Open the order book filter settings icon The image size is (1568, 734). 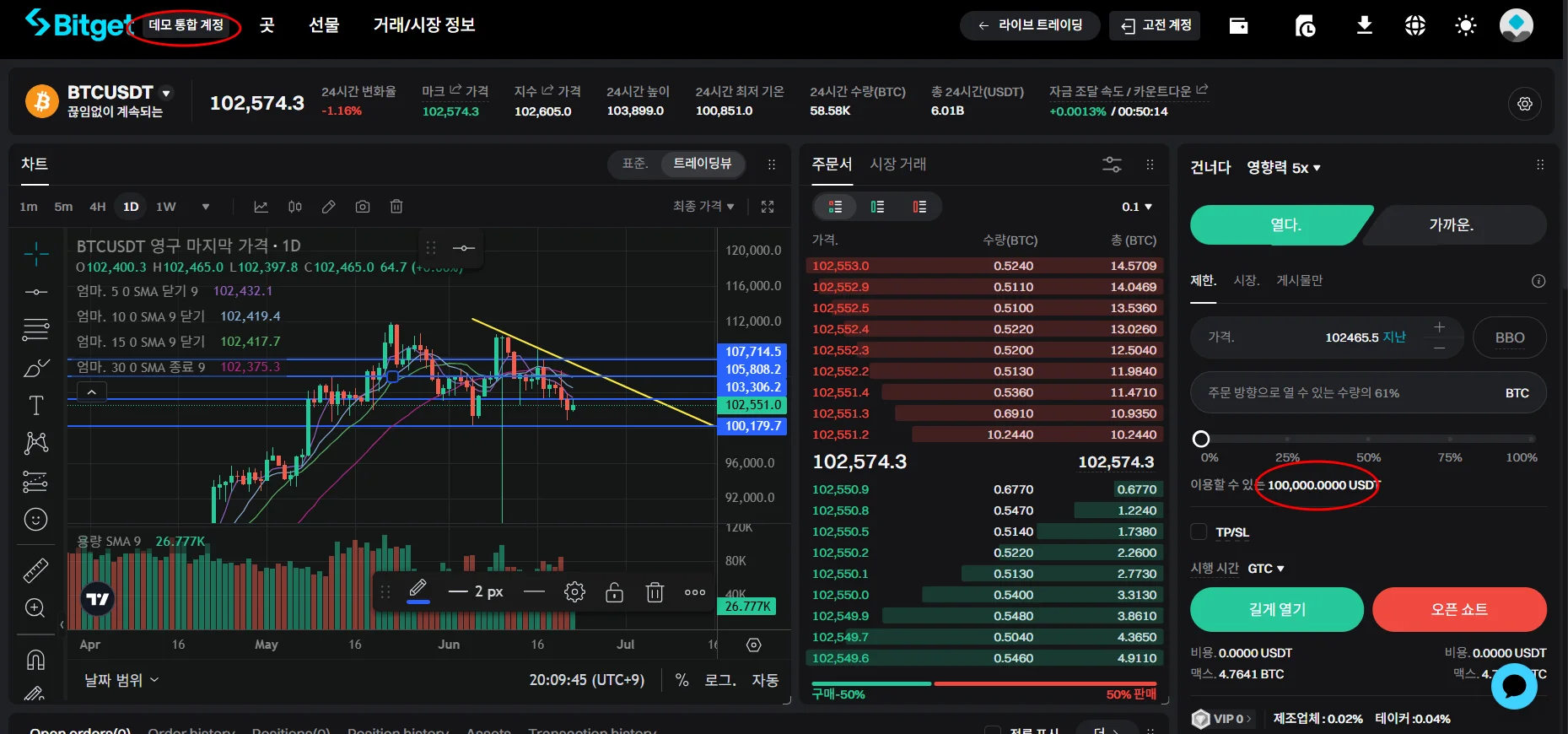pyautogui.click(x=1112, y=165)
